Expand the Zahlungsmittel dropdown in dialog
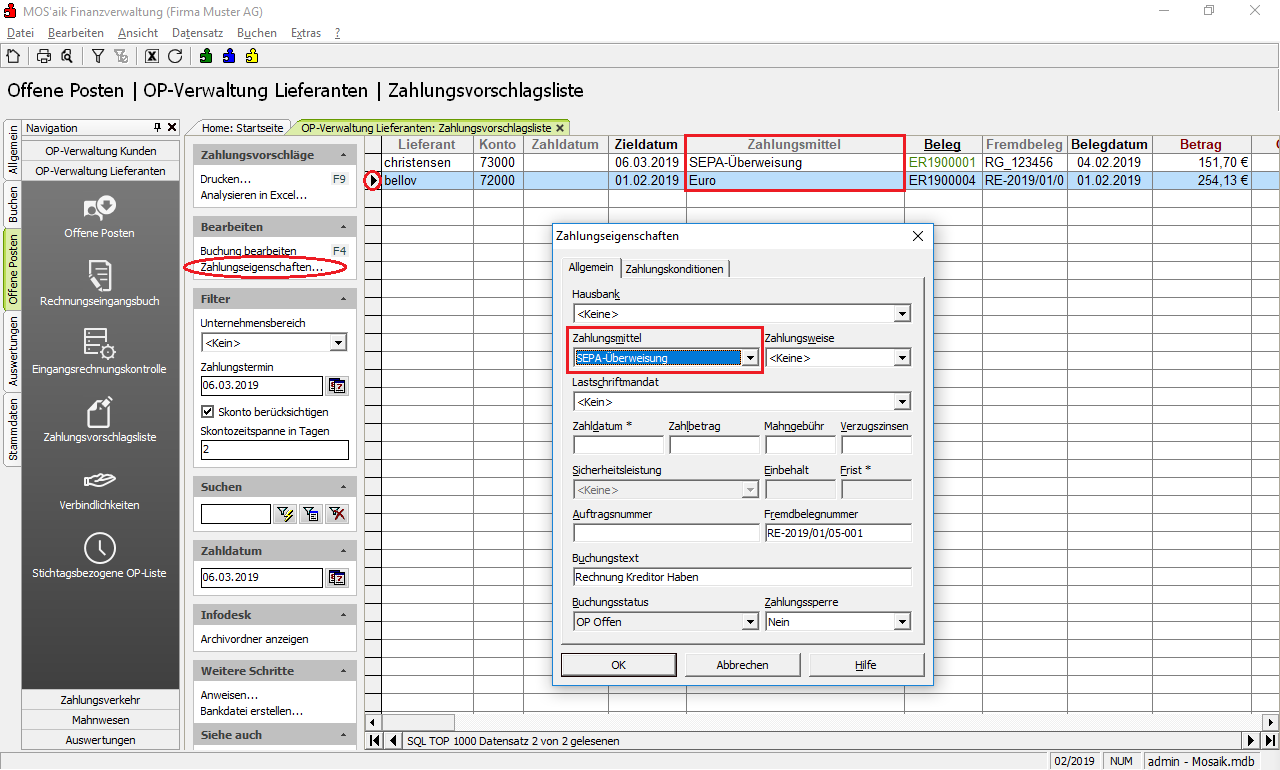The image size is (1280, 770). (749, 358)
